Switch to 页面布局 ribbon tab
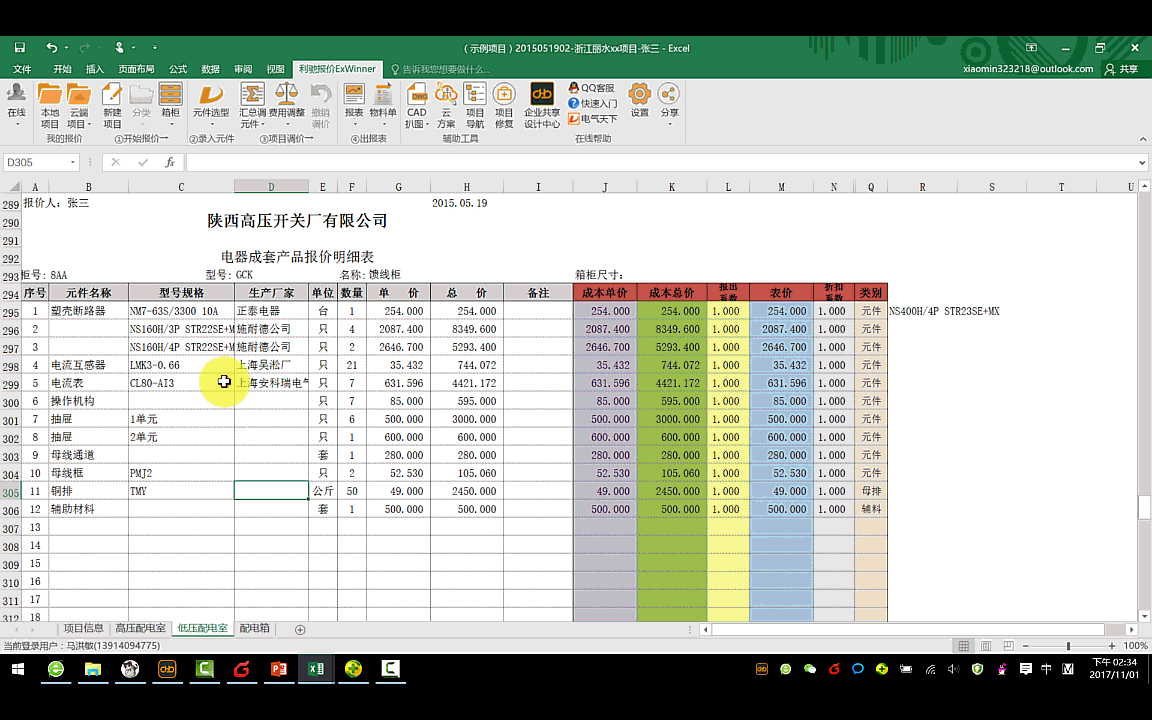This screenshot has height=720, width=1152. (x=137, y=69)
